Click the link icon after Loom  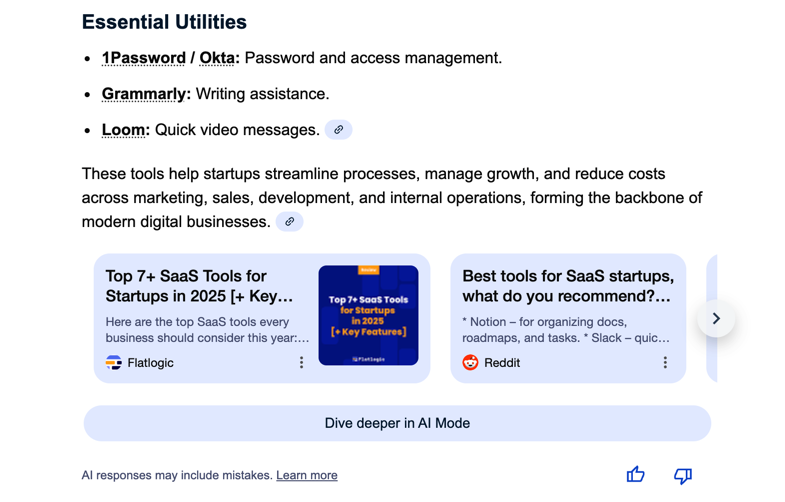tap(338, 130)
